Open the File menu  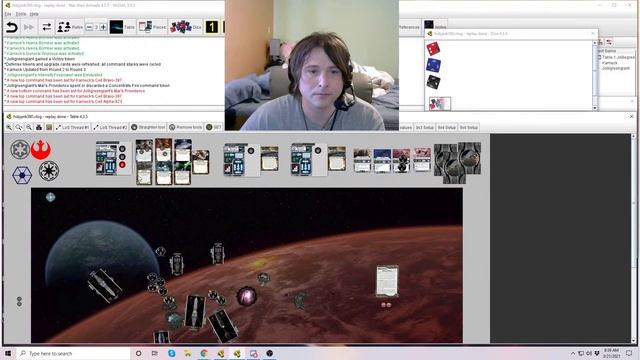[x=8, y=14]
